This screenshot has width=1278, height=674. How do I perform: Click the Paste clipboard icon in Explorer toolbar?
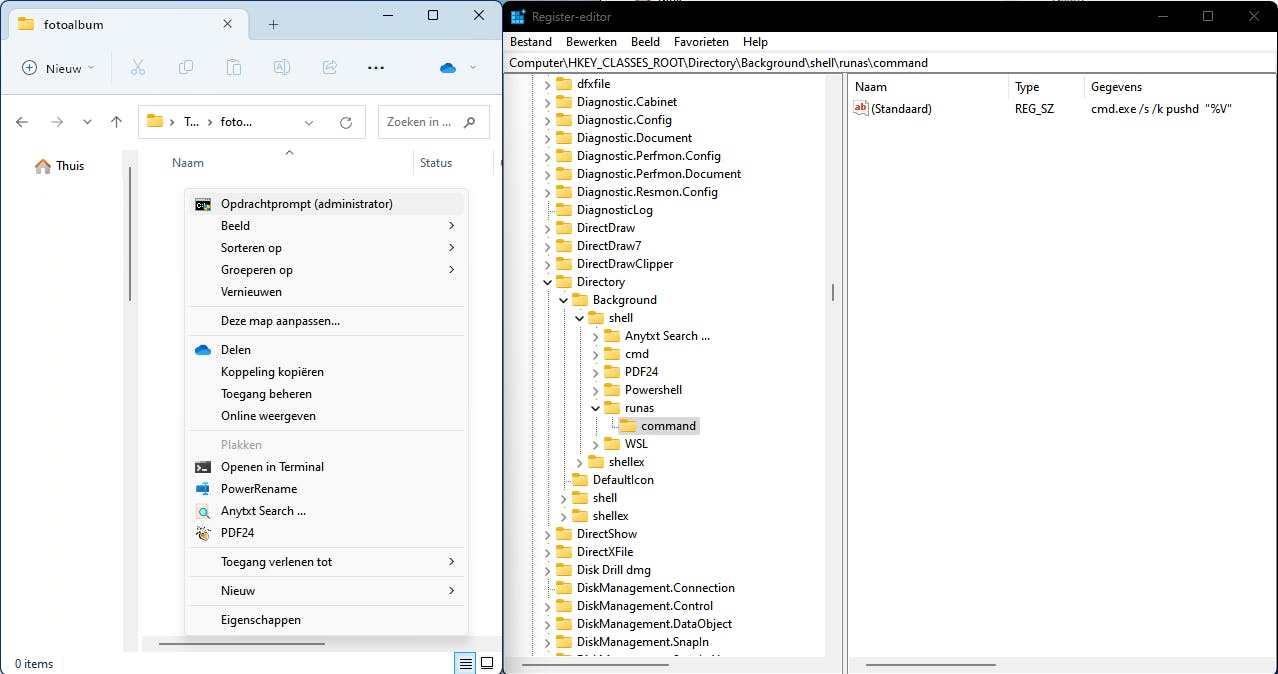(x=234, y=68)
